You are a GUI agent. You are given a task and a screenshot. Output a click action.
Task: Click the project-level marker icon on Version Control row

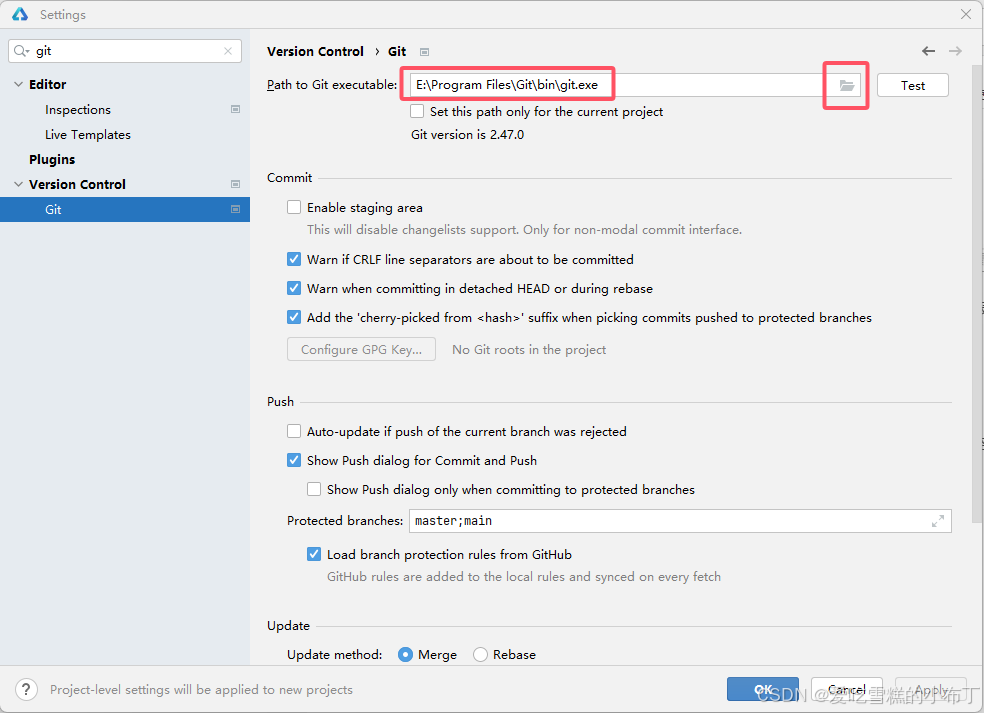pyautogui.click(x=235, y=185)
